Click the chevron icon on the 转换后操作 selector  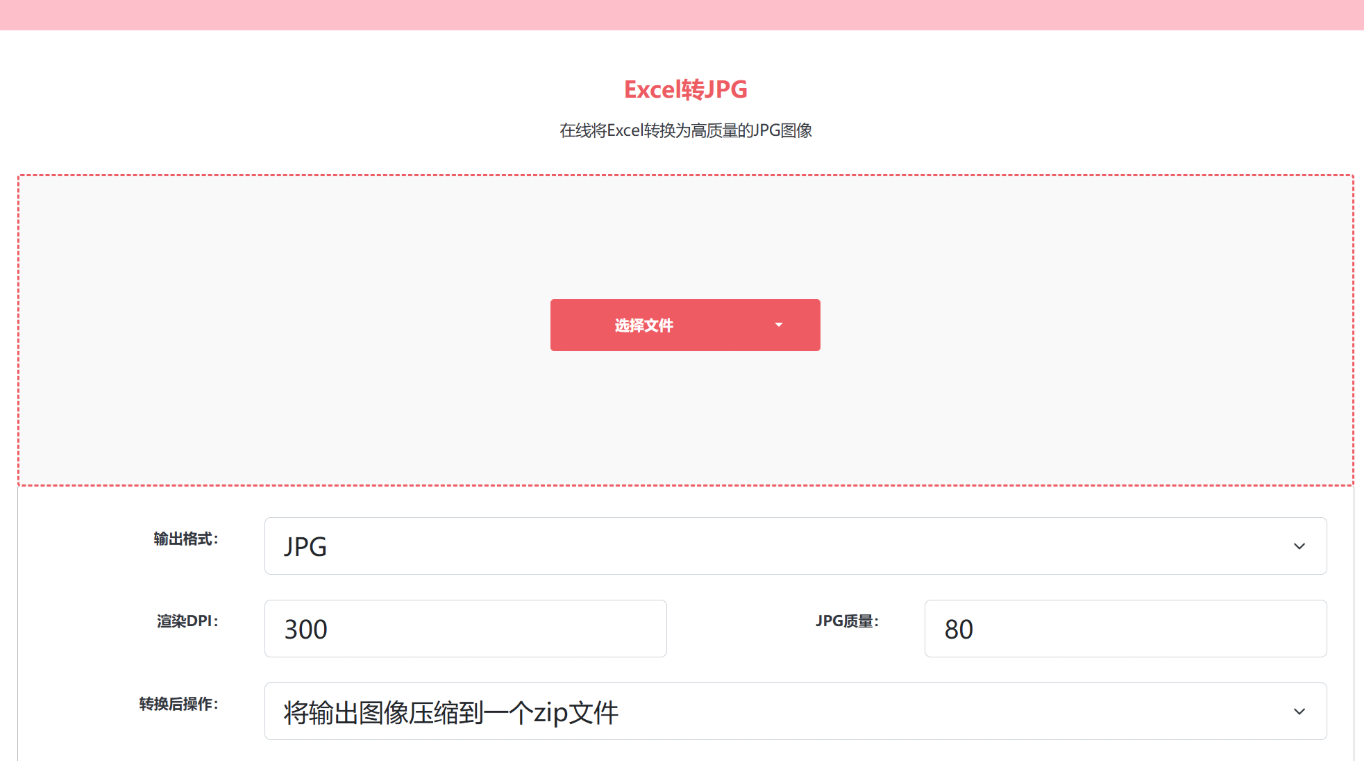pos(1298,710)
